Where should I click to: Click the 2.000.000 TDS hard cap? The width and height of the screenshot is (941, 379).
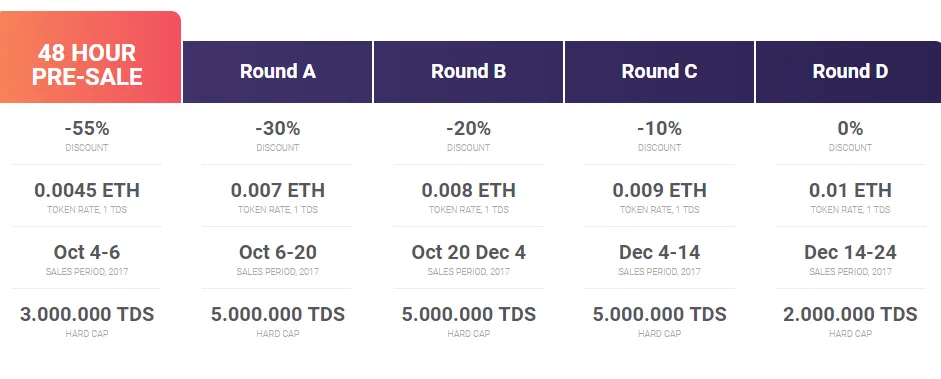point(850,314)
